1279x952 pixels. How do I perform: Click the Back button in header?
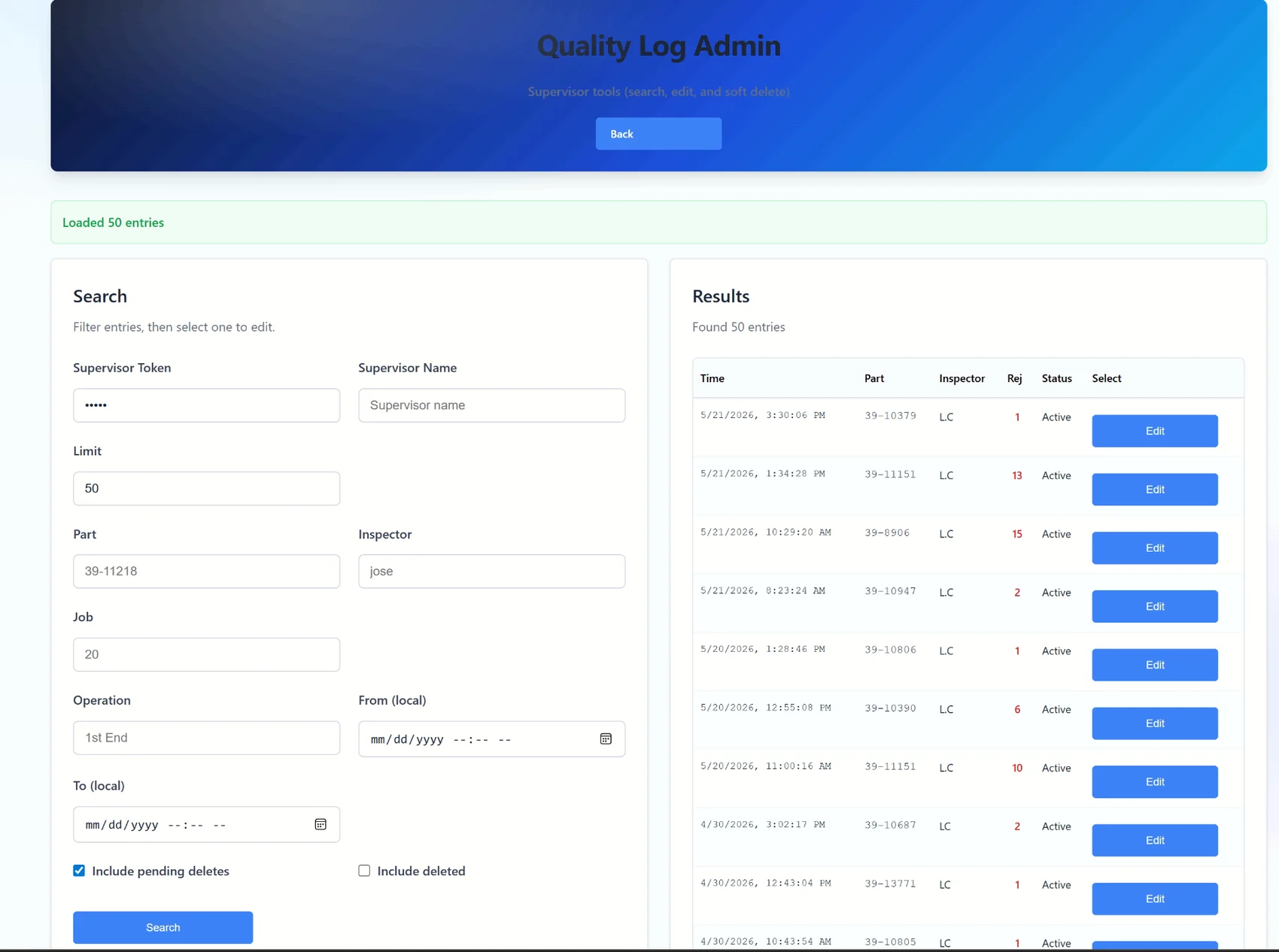coord(658,134)
